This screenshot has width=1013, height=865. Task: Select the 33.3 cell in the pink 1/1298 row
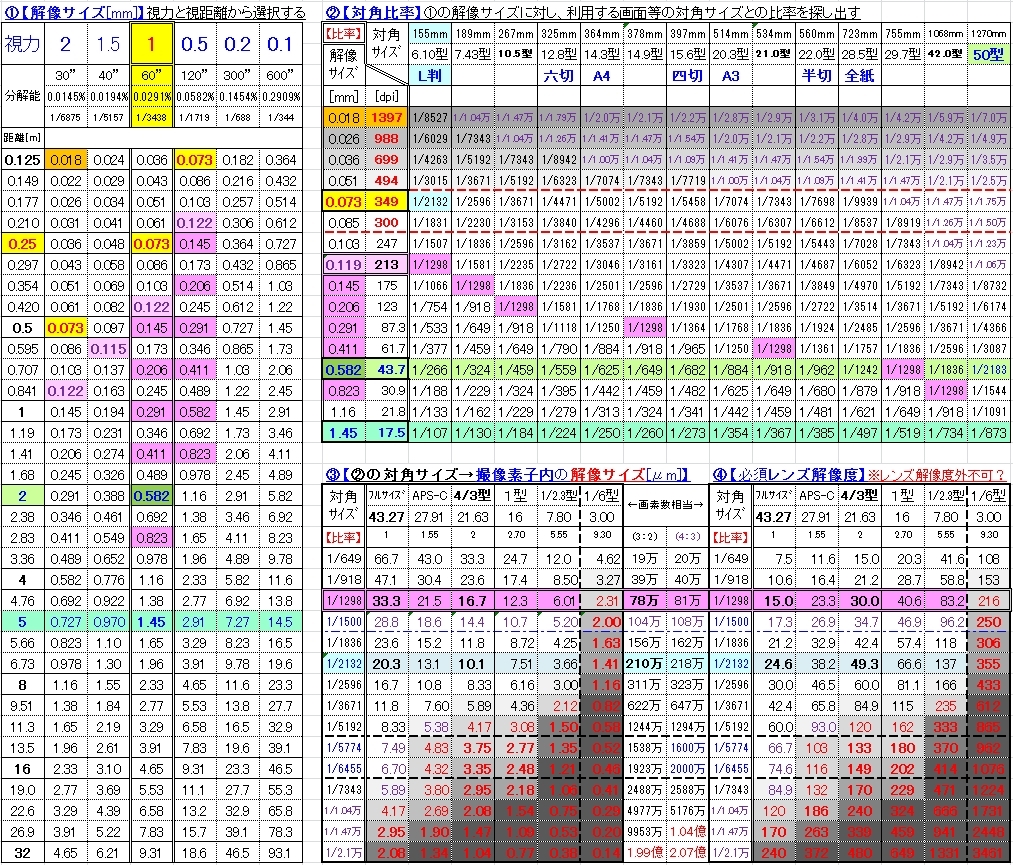(x=386, y=601)
